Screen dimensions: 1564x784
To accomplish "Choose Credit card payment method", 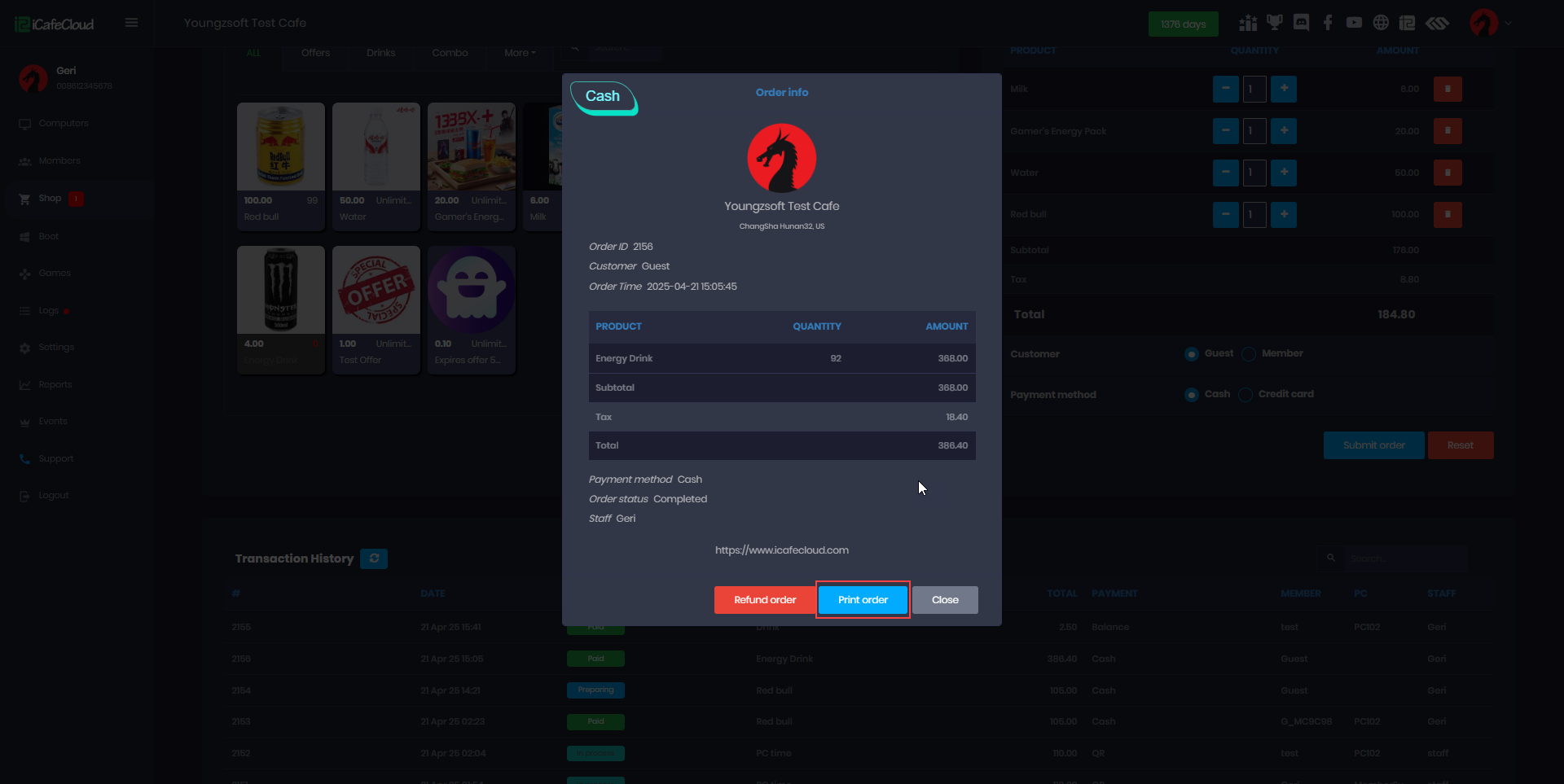I will tap(1245, 395).
